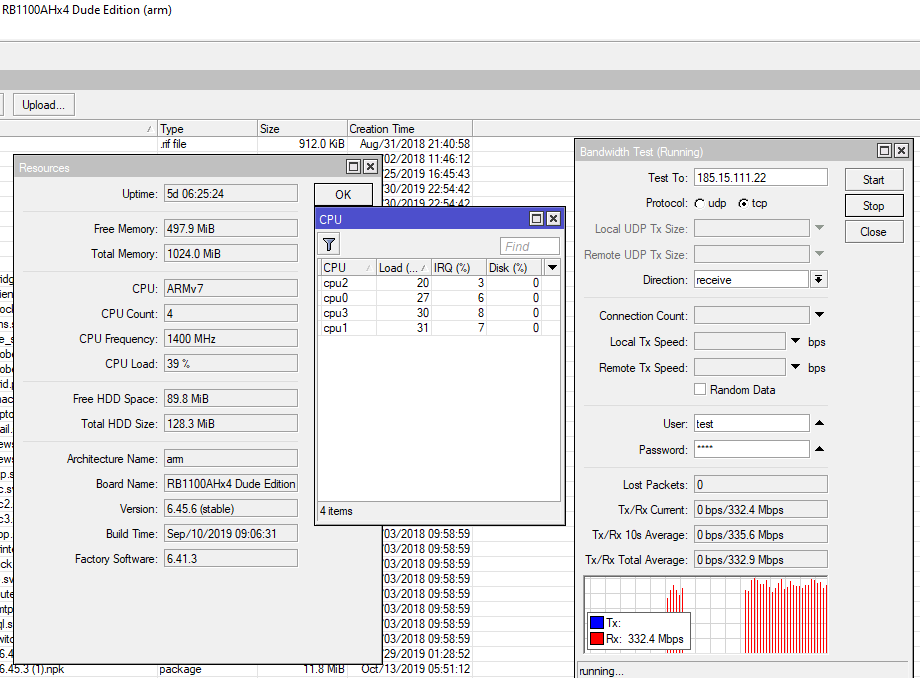The width and height of the screenshot is (920, 678).
Task: Click the Password input field
Action: (752, 449)
